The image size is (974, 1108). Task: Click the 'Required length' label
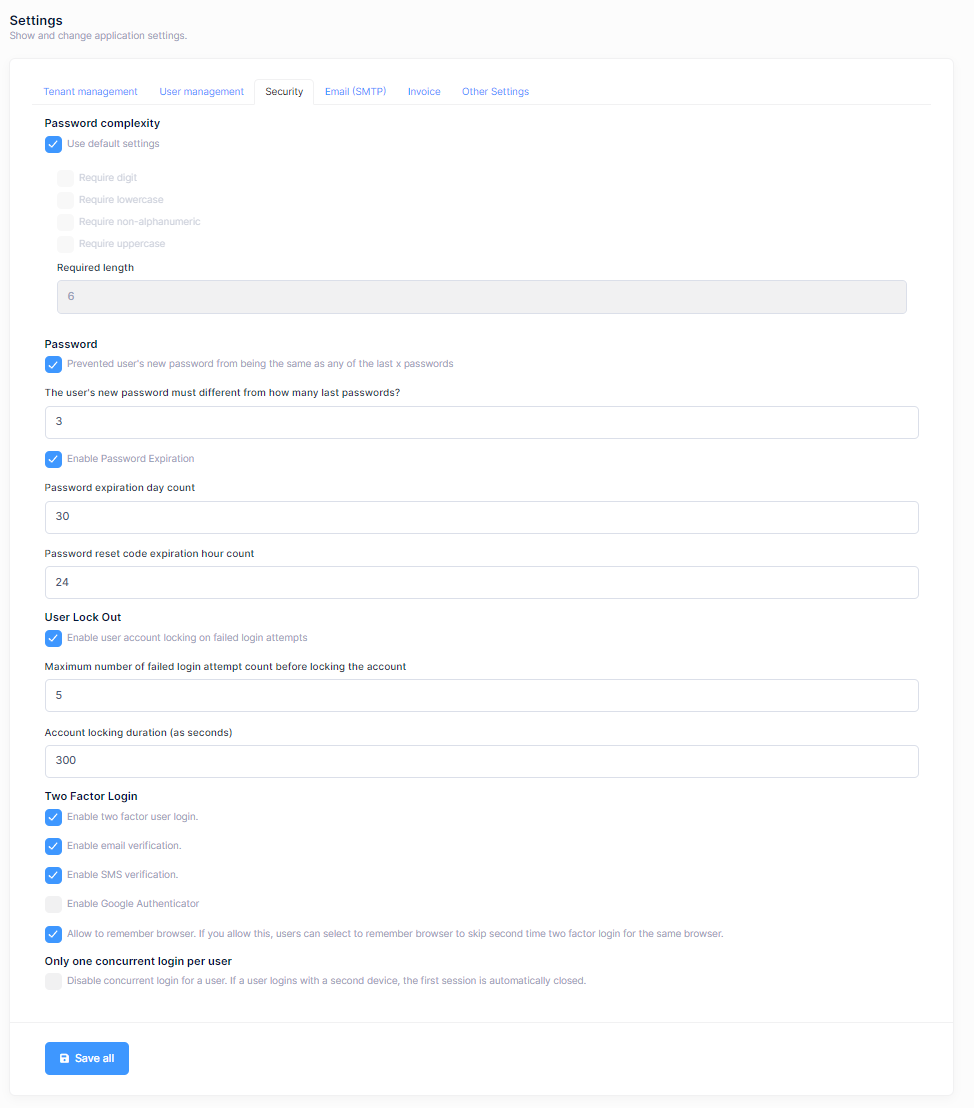95,268
